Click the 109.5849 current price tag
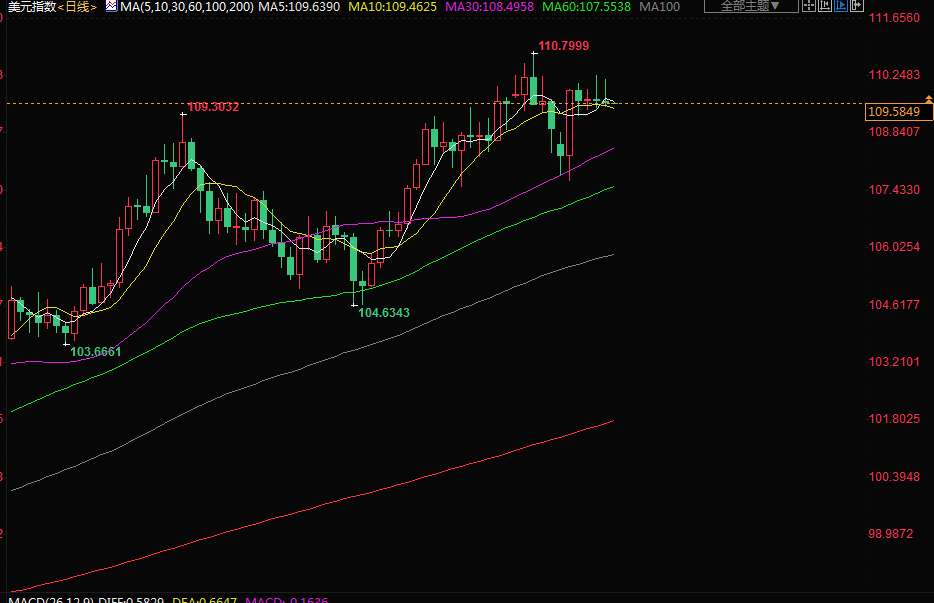Image resolution: width=934 pixels, height=603 pixels. (x=894, y=112)
